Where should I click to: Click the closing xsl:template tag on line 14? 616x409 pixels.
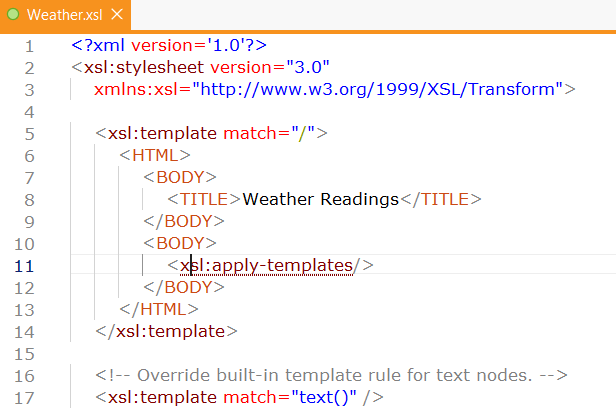click(167, 331)
